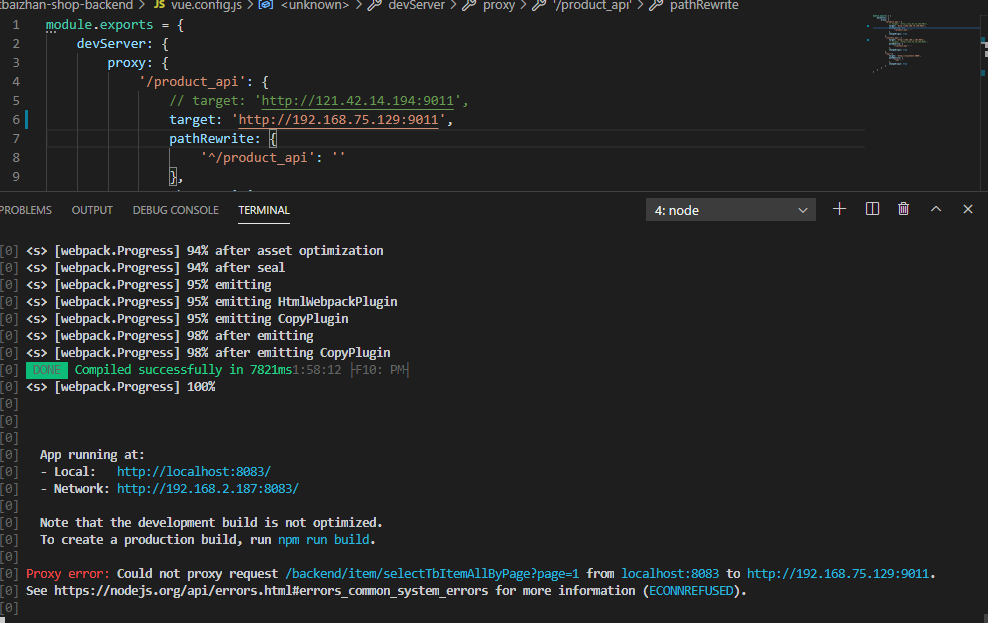Click the JS file icon in breadcrumb
988x623 pixels.
pos(159,5)
